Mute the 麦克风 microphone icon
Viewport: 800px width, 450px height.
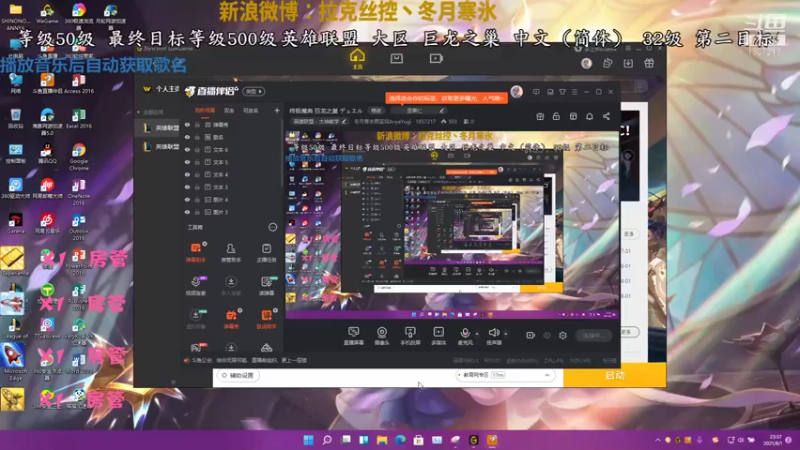click(465, 333)
